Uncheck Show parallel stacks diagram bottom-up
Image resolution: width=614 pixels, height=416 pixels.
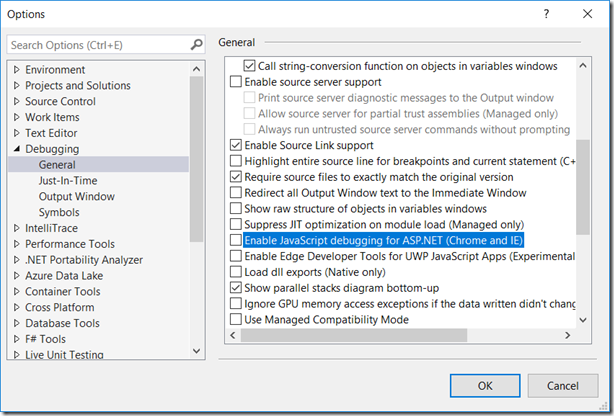click(x=236, y=288)
